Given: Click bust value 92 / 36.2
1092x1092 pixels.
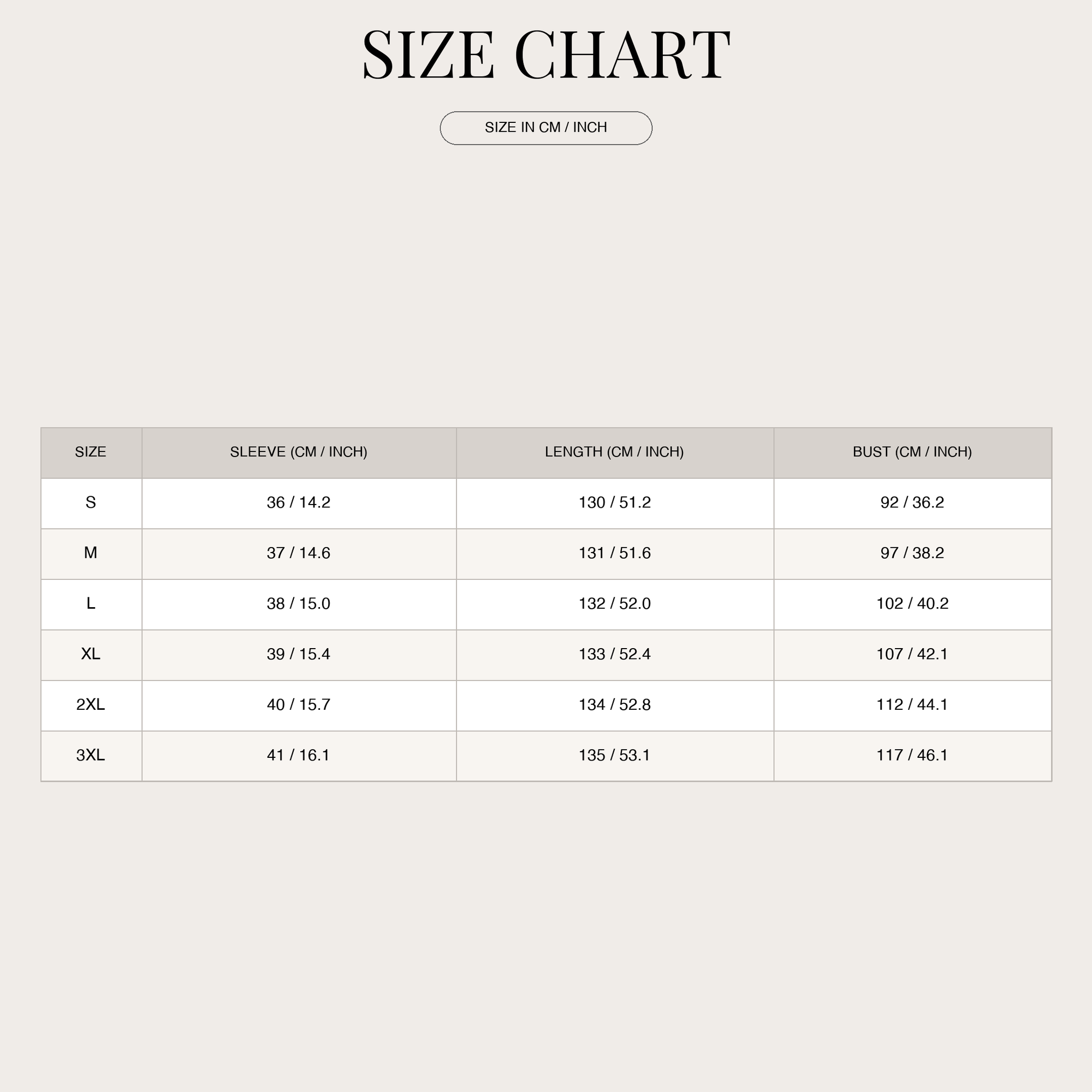Looking at the screenshot, I should tap(912, 502).
